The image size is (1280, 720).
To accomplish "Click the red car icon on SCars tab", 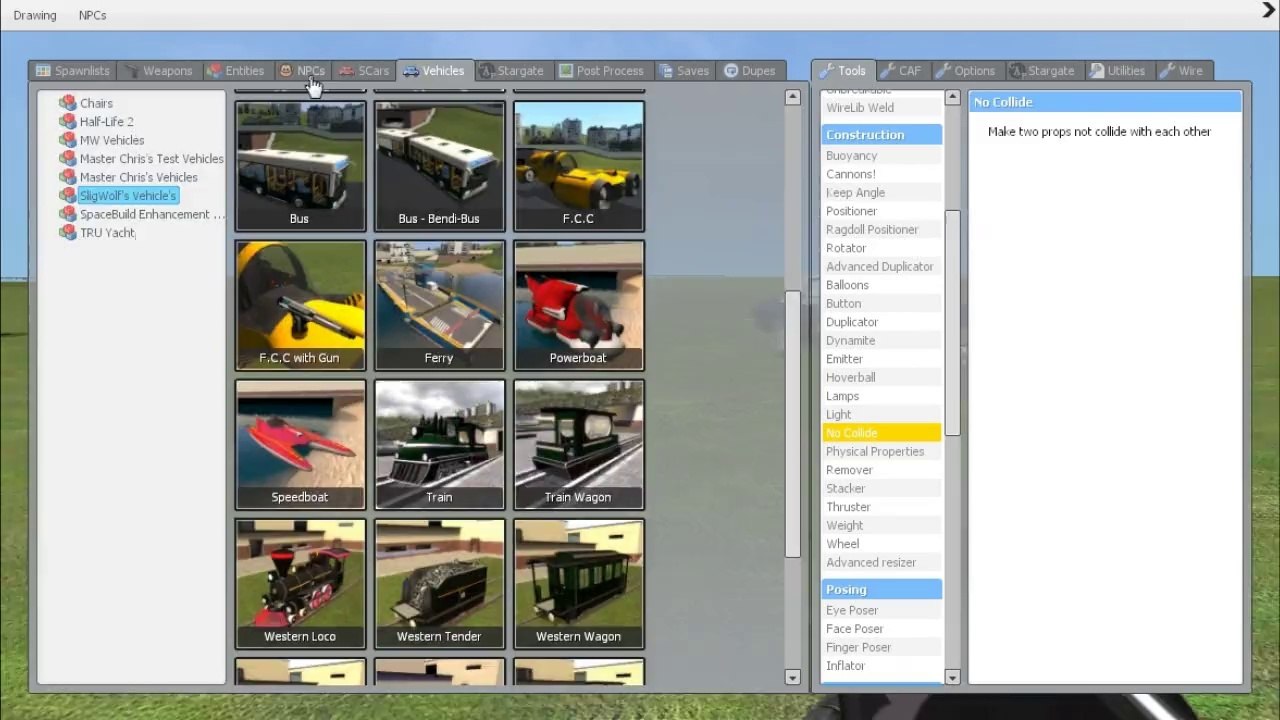I will coord(347,71).
